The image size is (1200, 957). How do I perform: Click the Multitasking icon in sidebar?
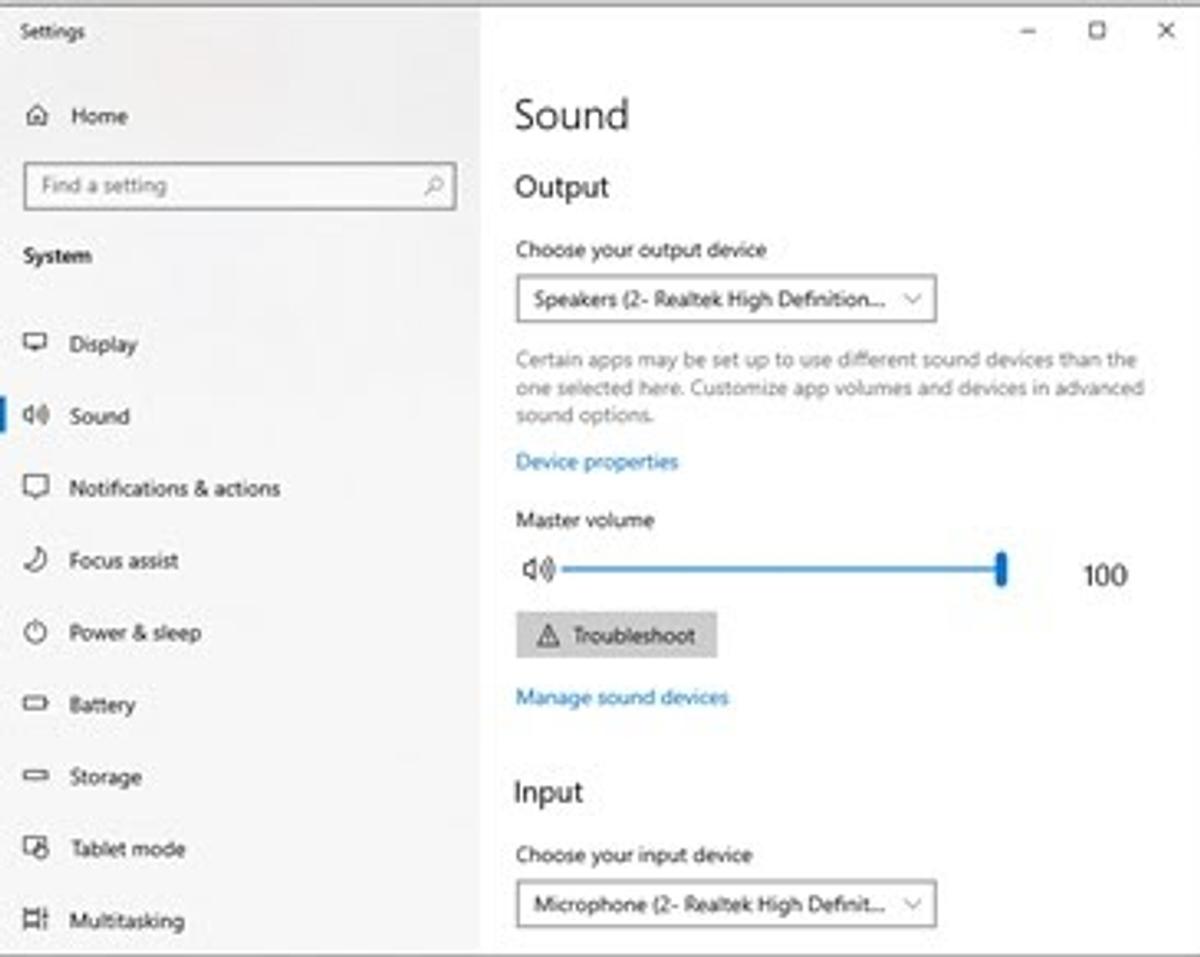tap(38, 920)
